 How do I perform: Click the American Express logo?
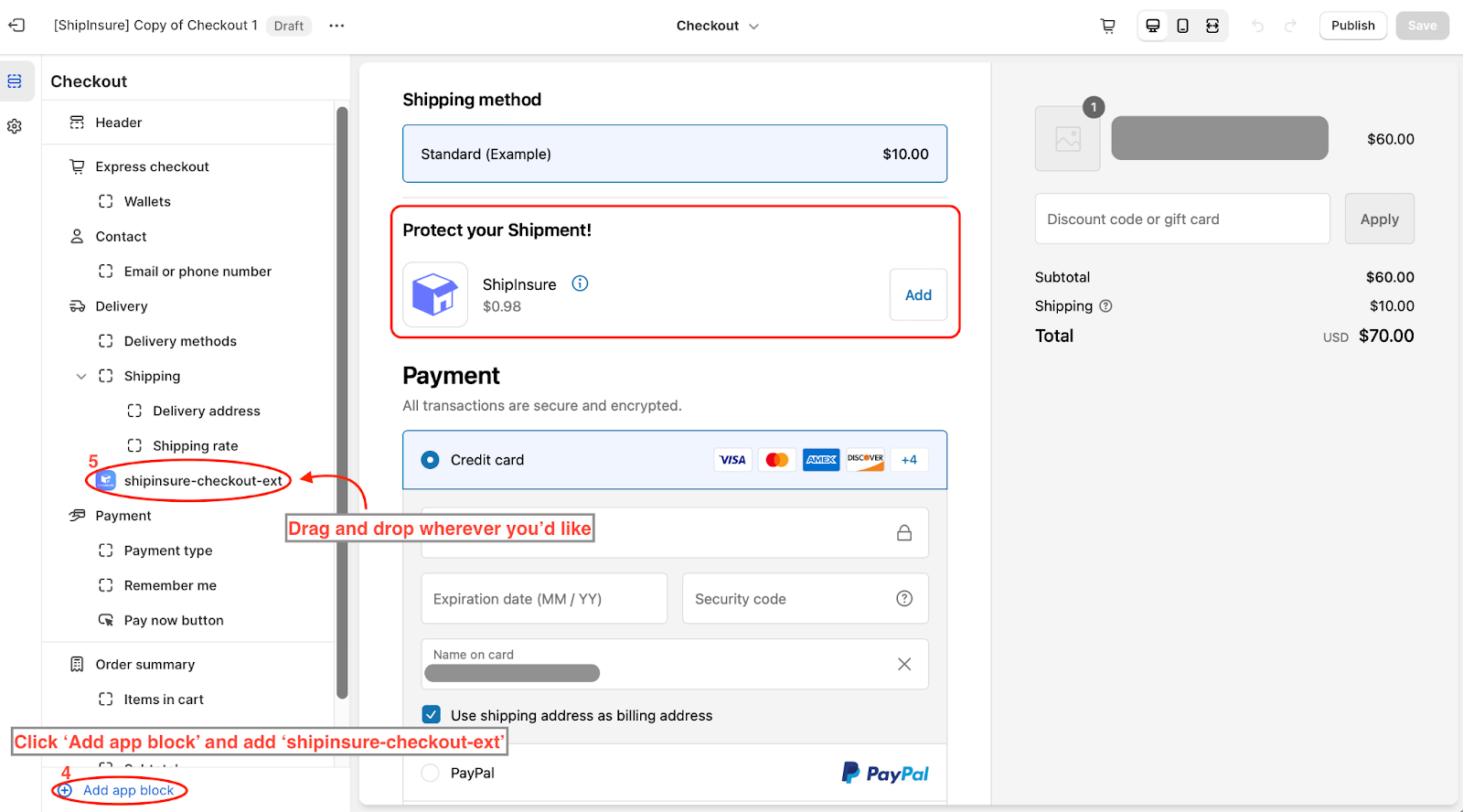pyautogui.click(x=821, y=460)
